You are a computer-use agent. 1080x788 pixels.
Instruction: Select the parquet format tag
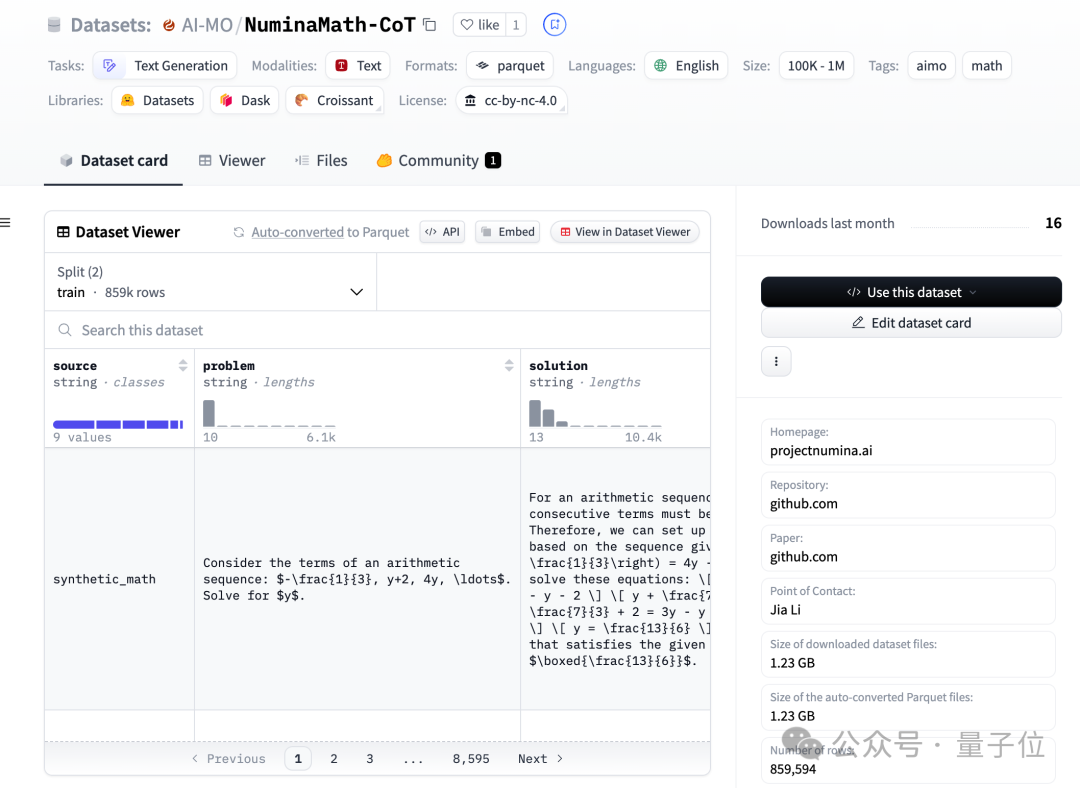click(x=510, y=65)
